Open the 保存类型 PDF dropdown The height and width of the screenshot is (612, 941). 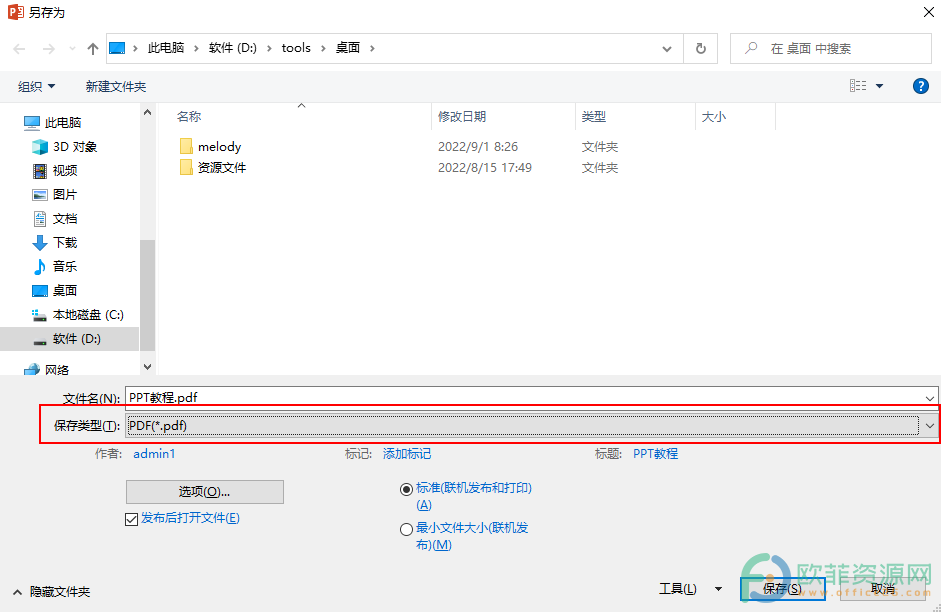pyautogui.click(x=531, y=425)
